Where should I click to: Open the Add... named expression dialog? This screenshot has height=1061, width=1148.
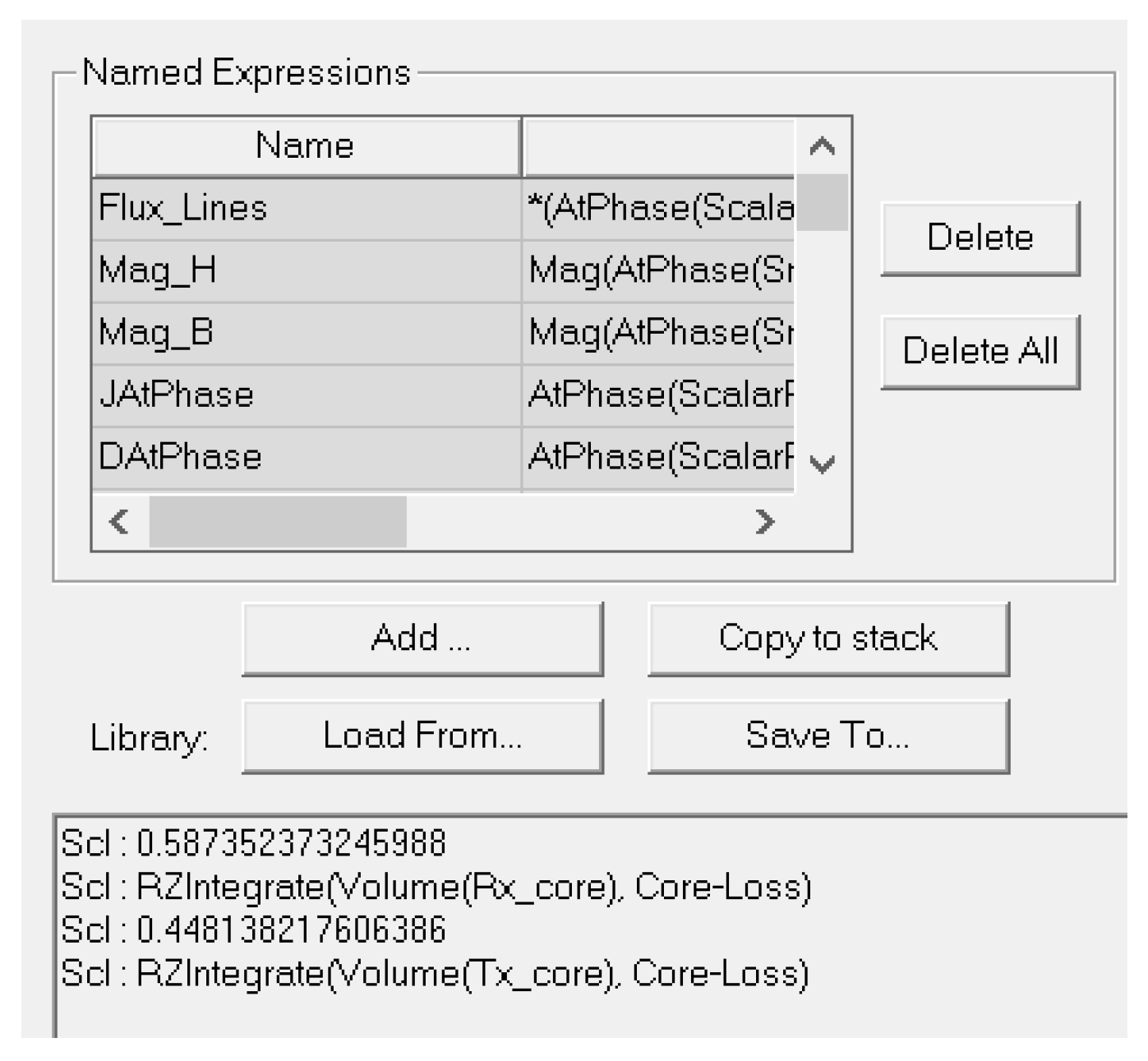[422, 639]
